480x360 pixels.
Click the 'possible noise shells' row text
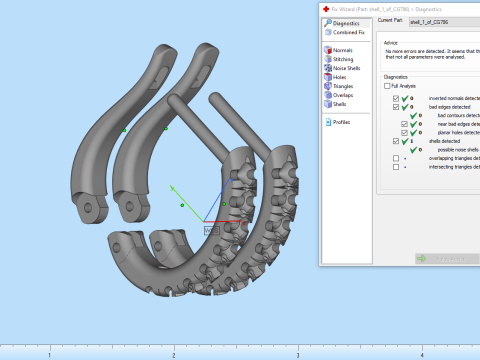[458, 150]
